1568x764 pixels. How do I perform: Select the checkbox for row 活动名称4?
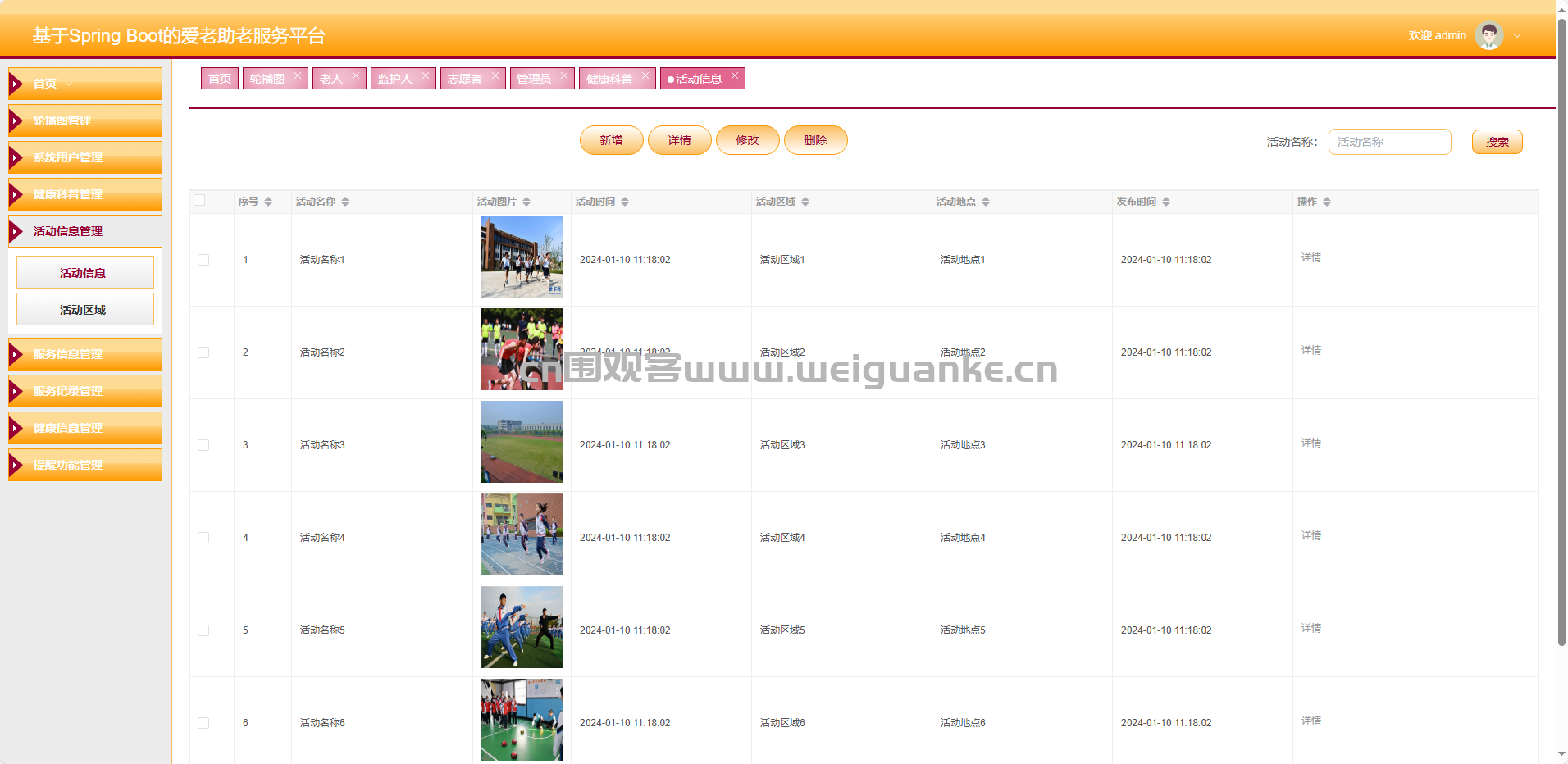(203, 538)
